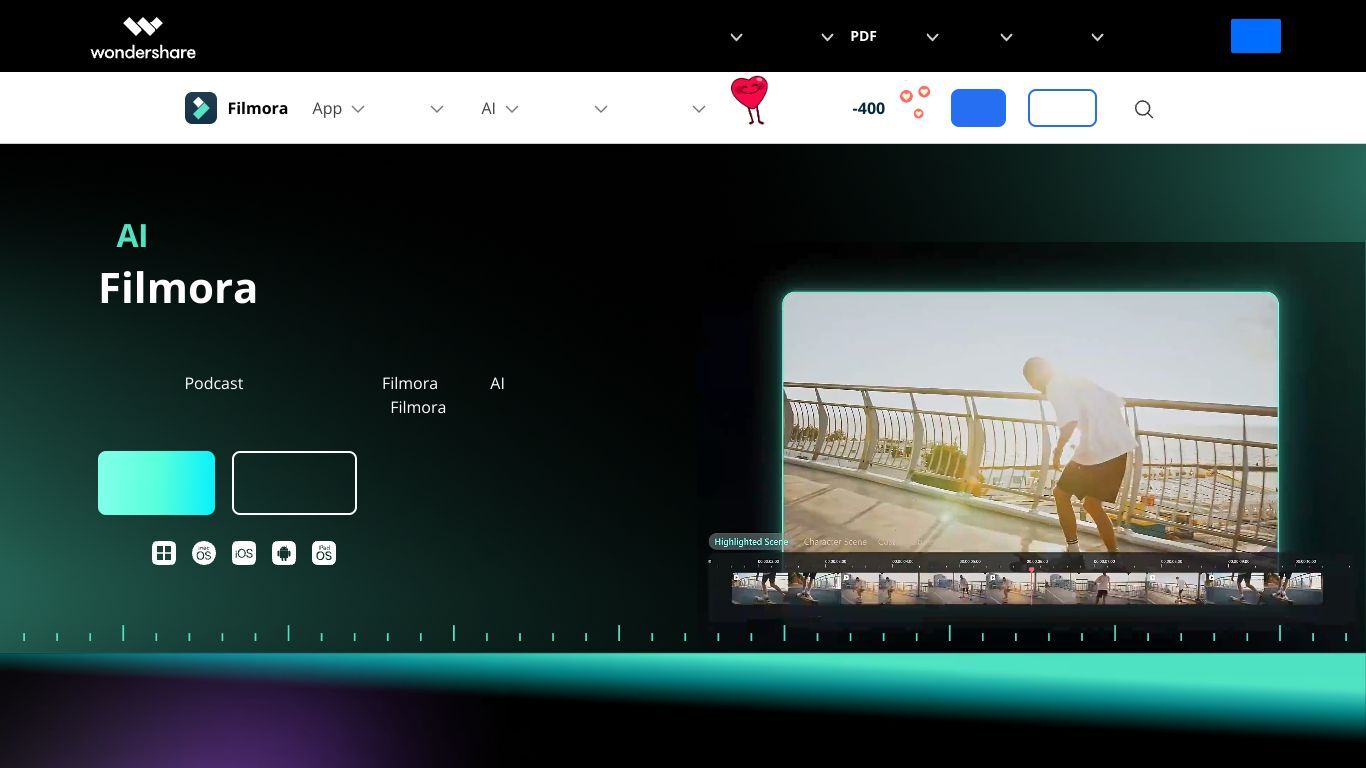
Task: Expand the last chevron before the top blue button
Action: 1097,37
